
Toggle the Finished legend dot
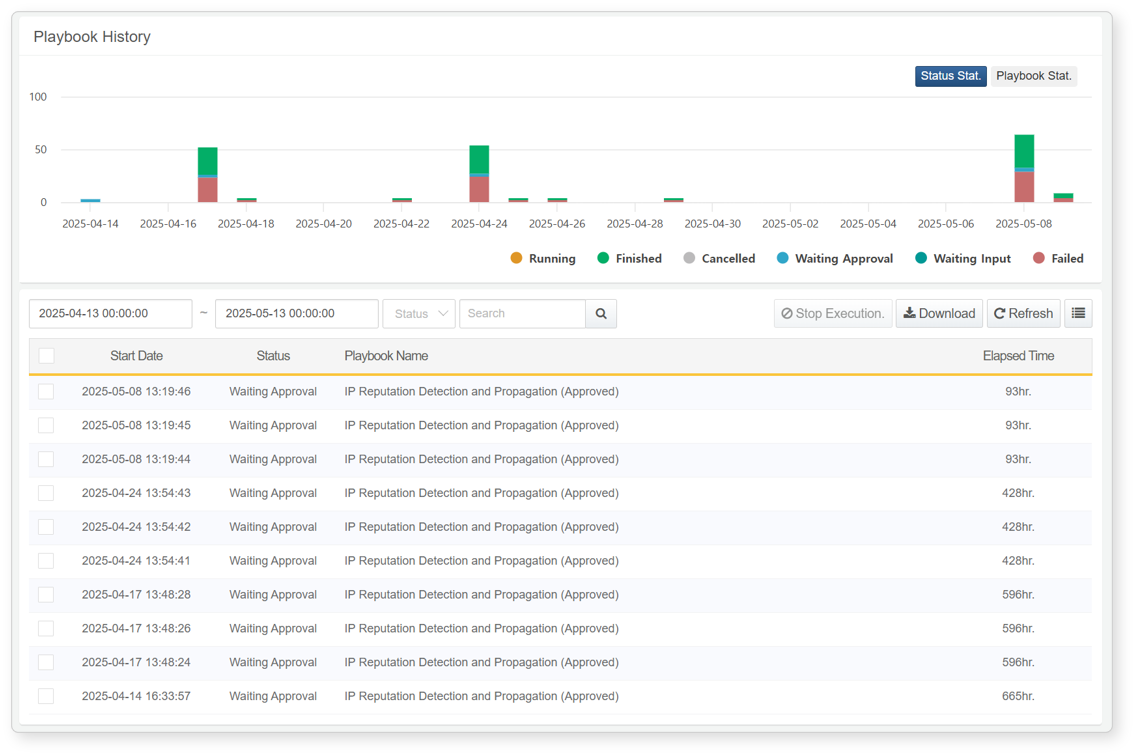pos(603,258)
